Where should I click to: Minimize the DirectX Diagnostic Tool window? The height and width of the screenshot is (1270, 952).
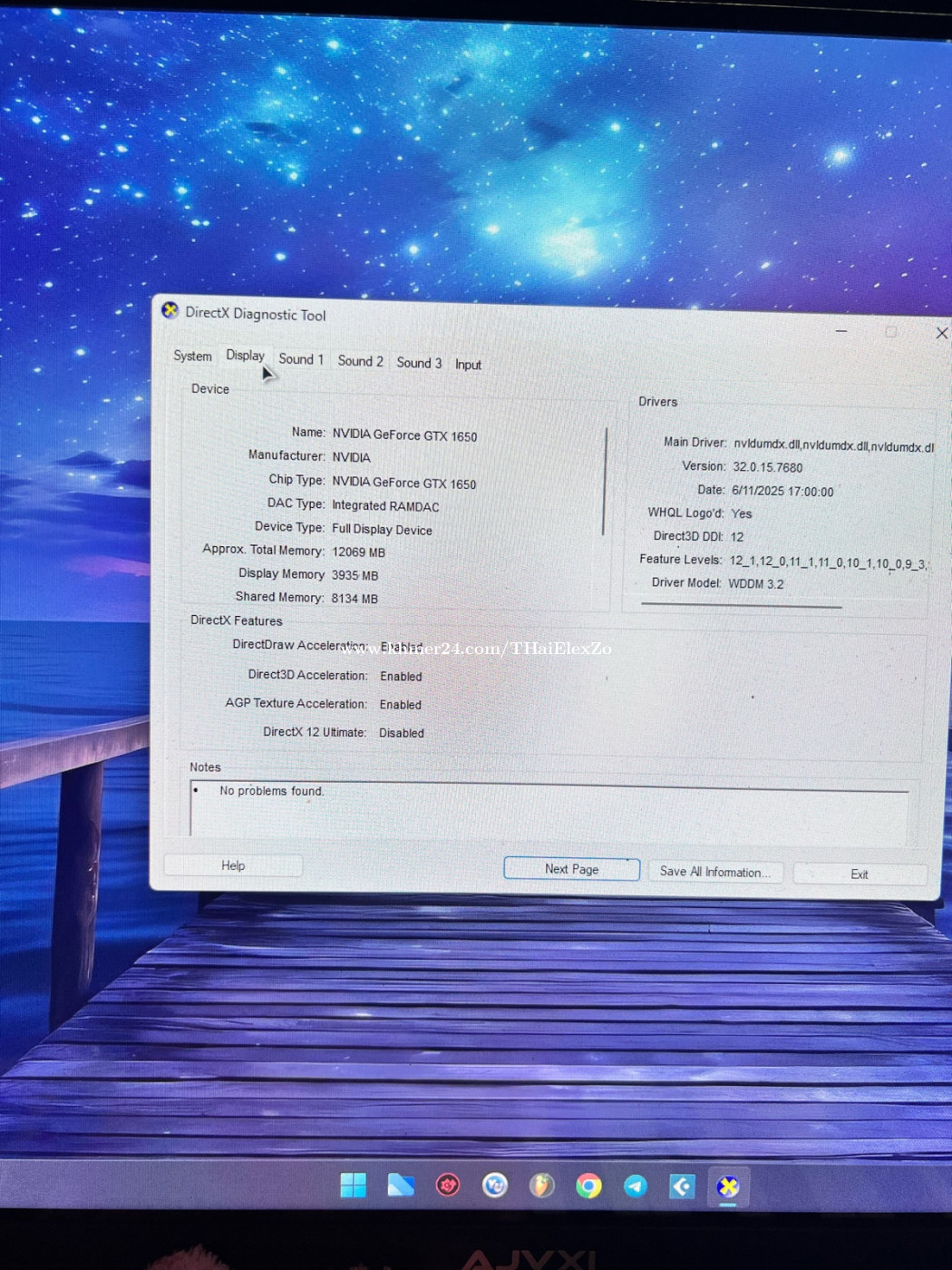841,331
